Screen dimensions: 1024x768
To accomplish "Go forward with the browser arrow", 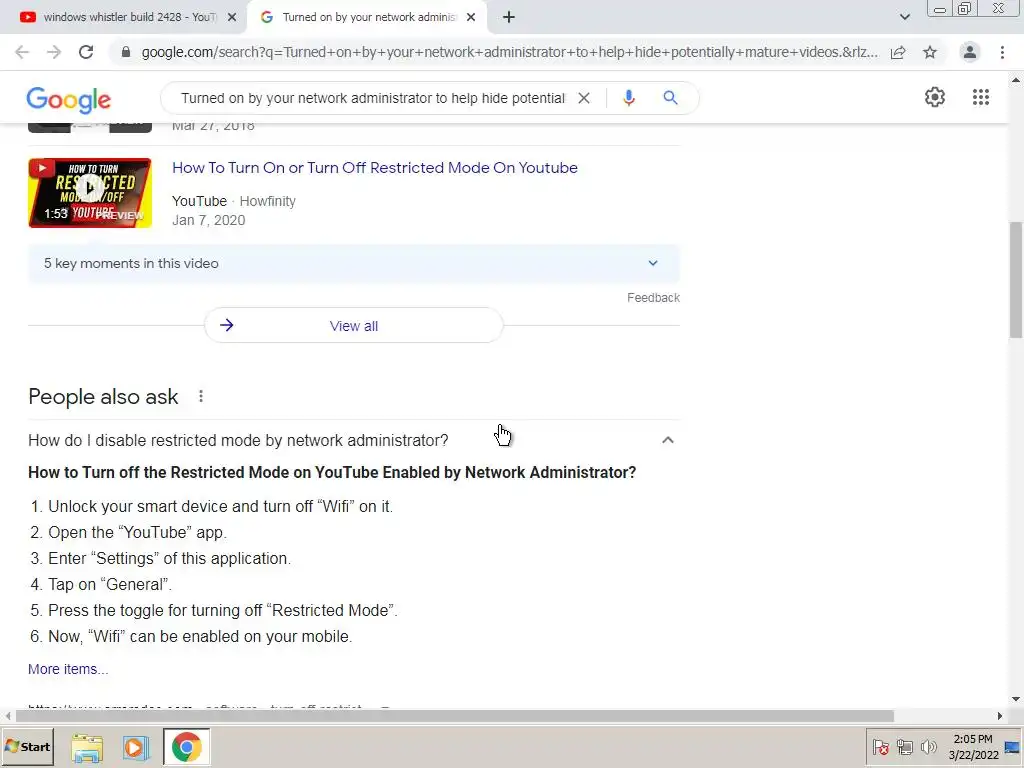I will coord(54,52).
